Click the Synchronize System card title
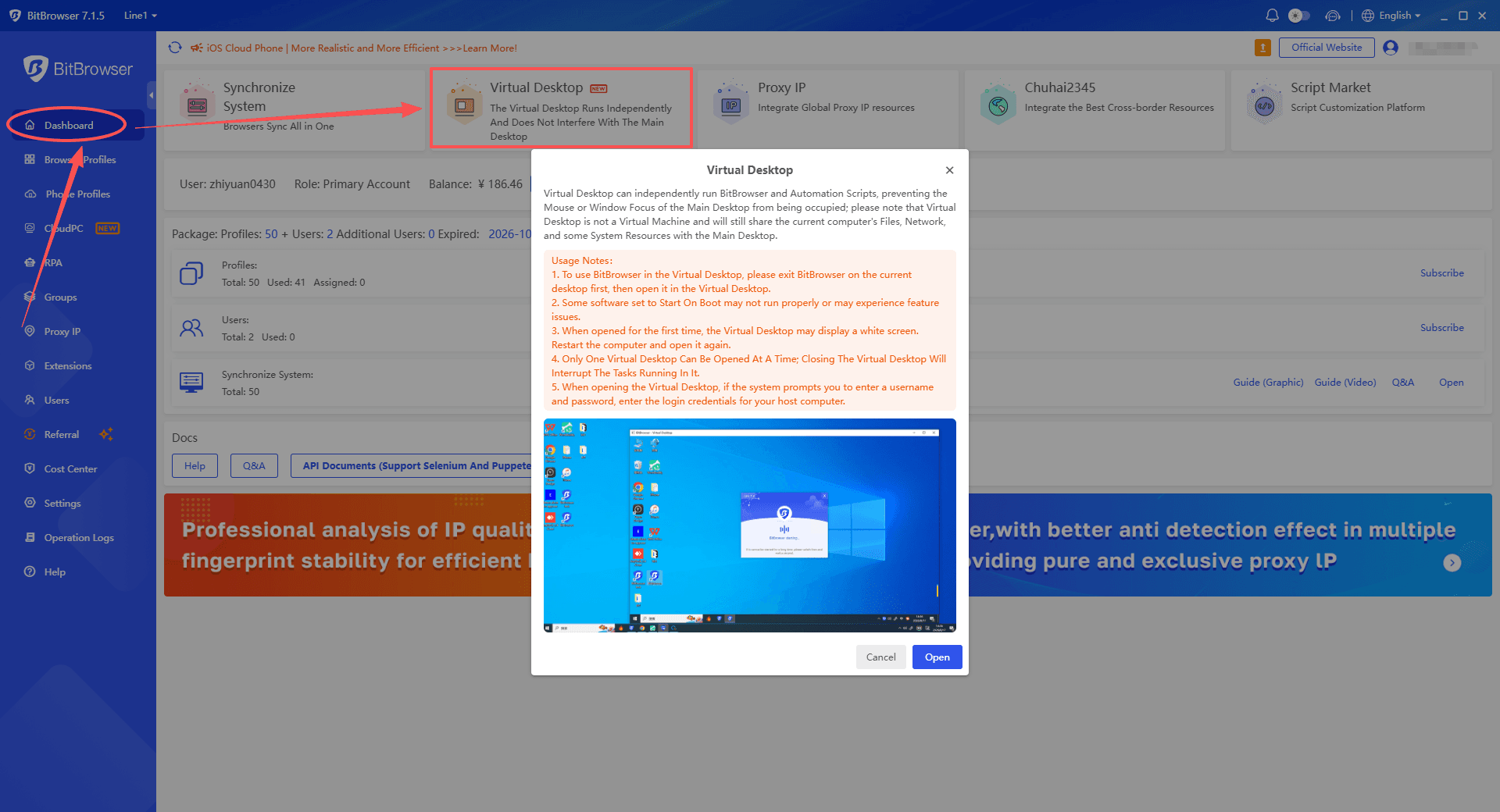This screenshot has height=812, width=1500. [259, 97]
